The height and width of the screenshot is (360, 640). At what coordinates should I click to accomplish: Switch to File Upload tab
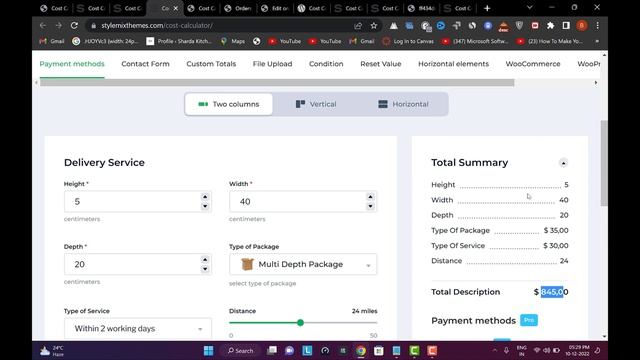[272, 64]
